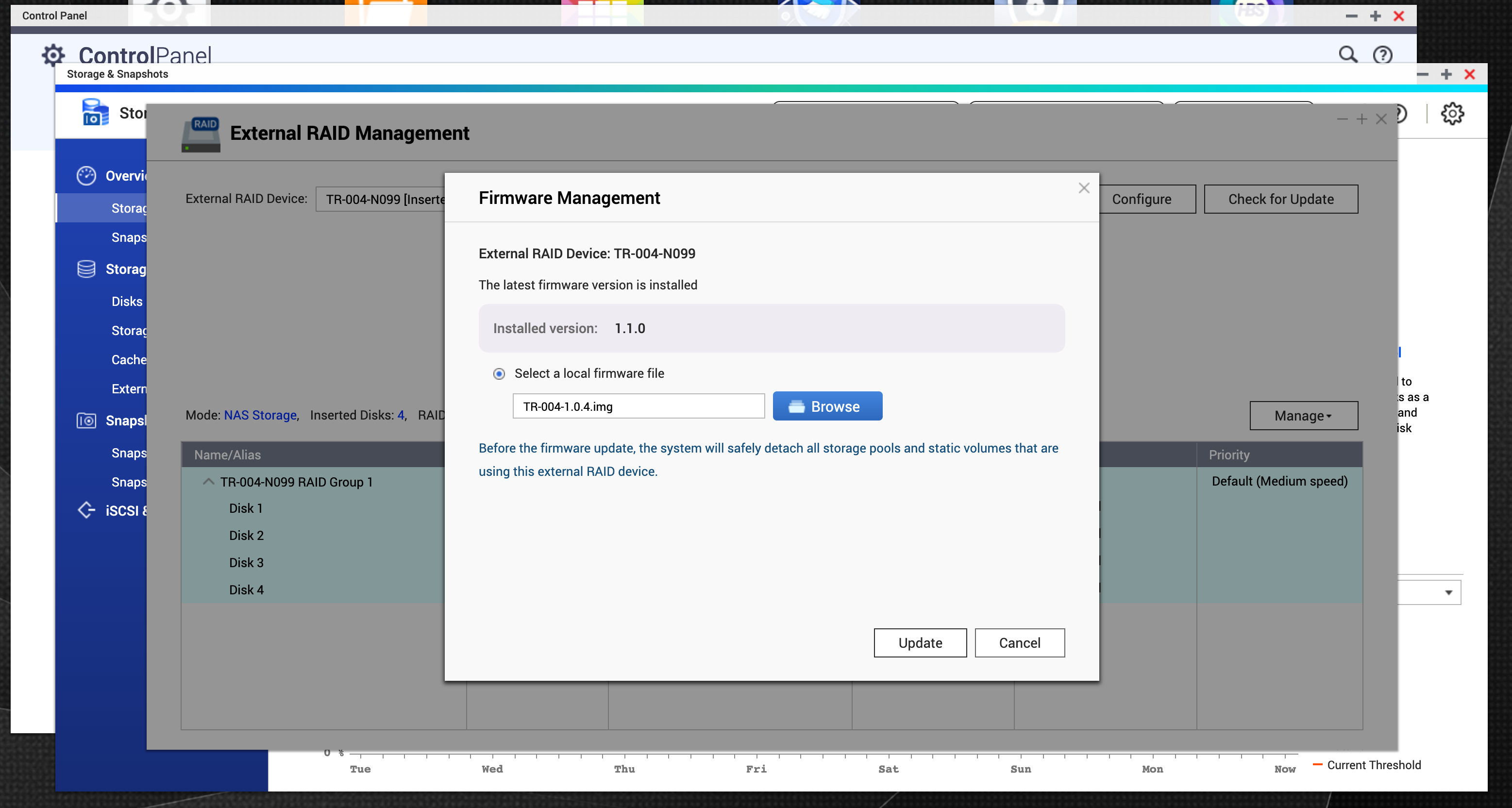Select Disk 4 in RAID group
The image size is (1512, 808).
pos(247,589)
